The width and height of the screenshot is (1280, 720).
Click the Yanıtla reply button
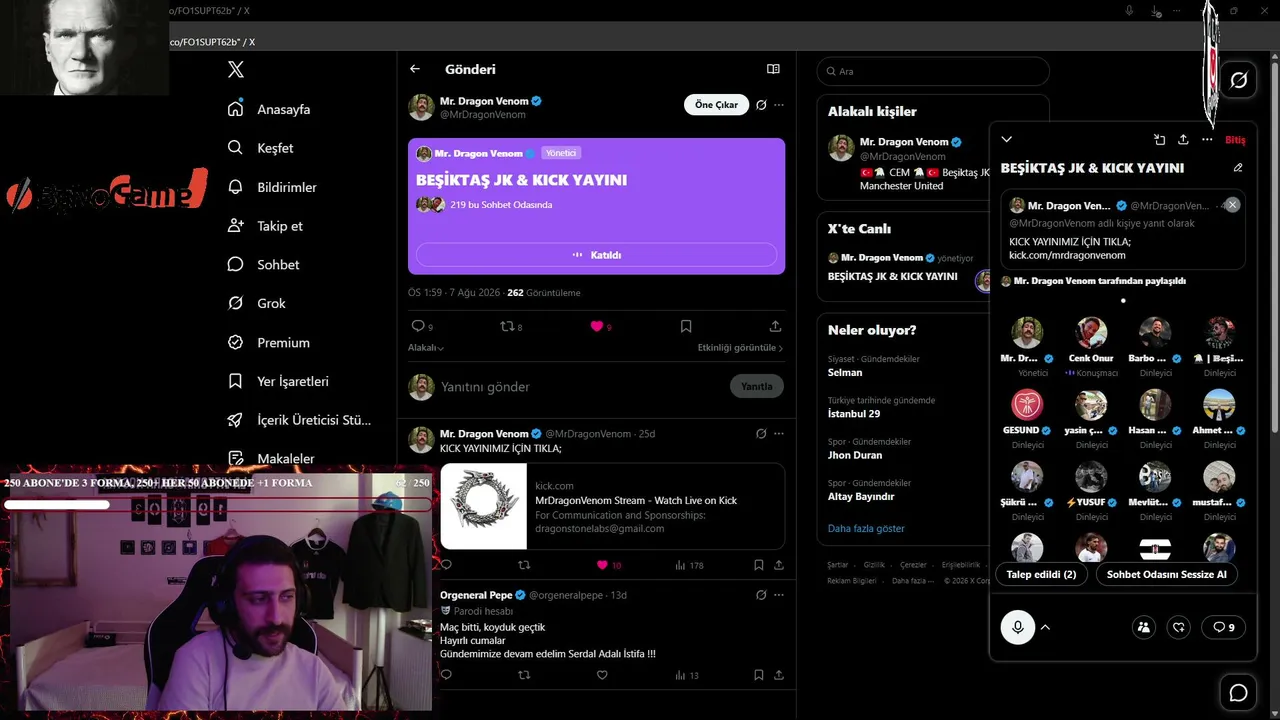[757, 387]
